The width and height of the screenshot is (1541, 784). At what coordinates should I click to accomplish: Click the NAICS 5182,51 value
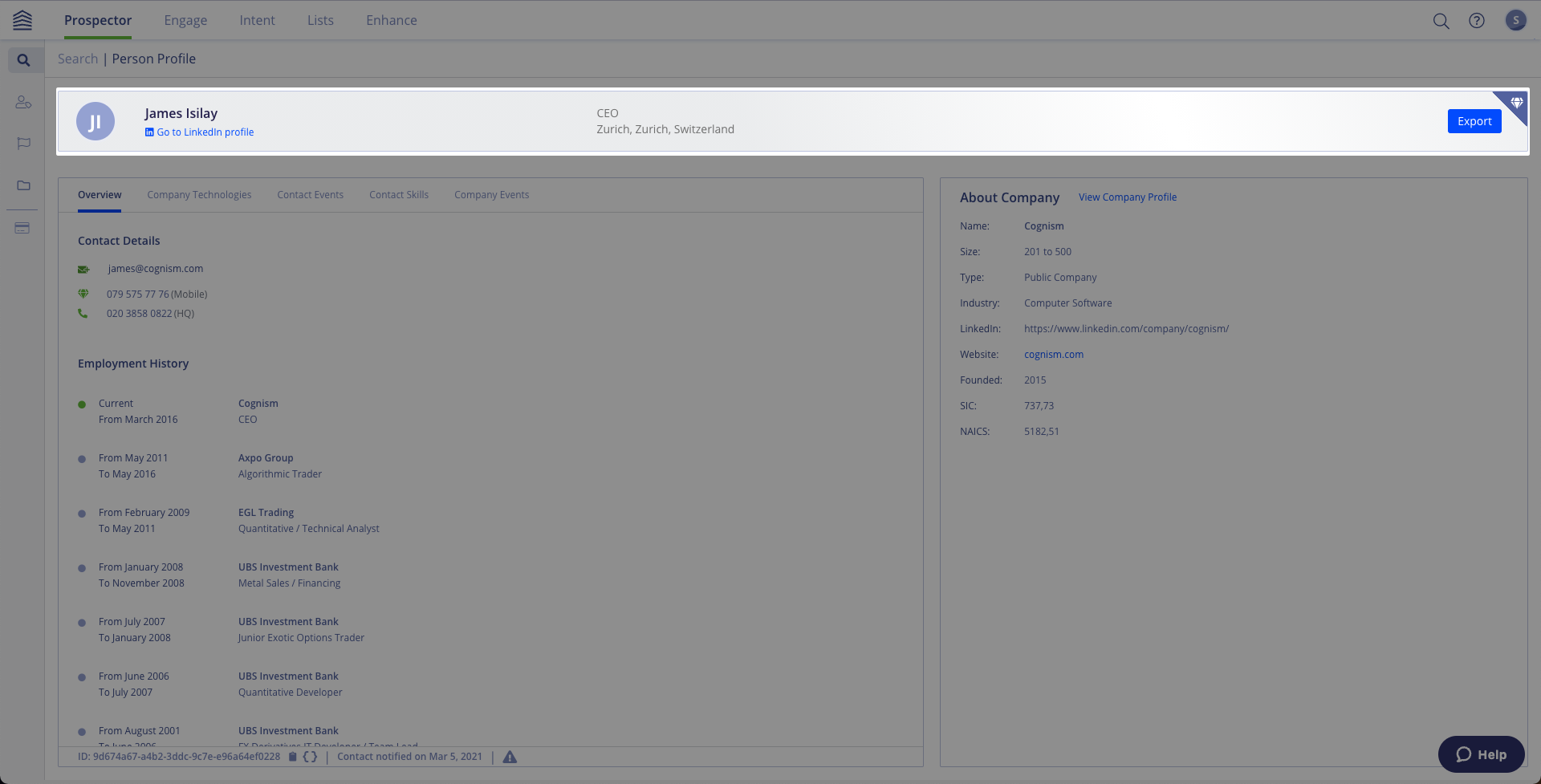pyautogui.click(x=1042, y=432)
